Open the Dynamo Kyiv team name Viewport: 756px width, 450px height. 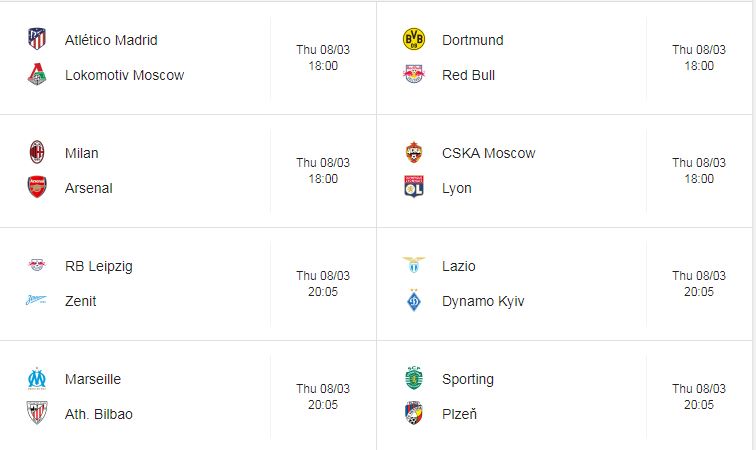tap(483, 301)
